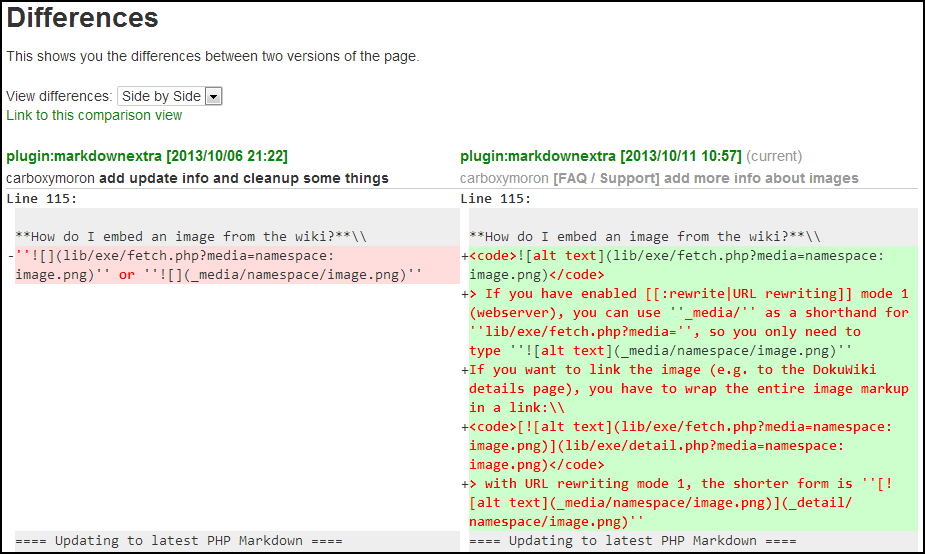Click the added 'If you want to link' paragraph
The image size is (925, 554).
690,388
